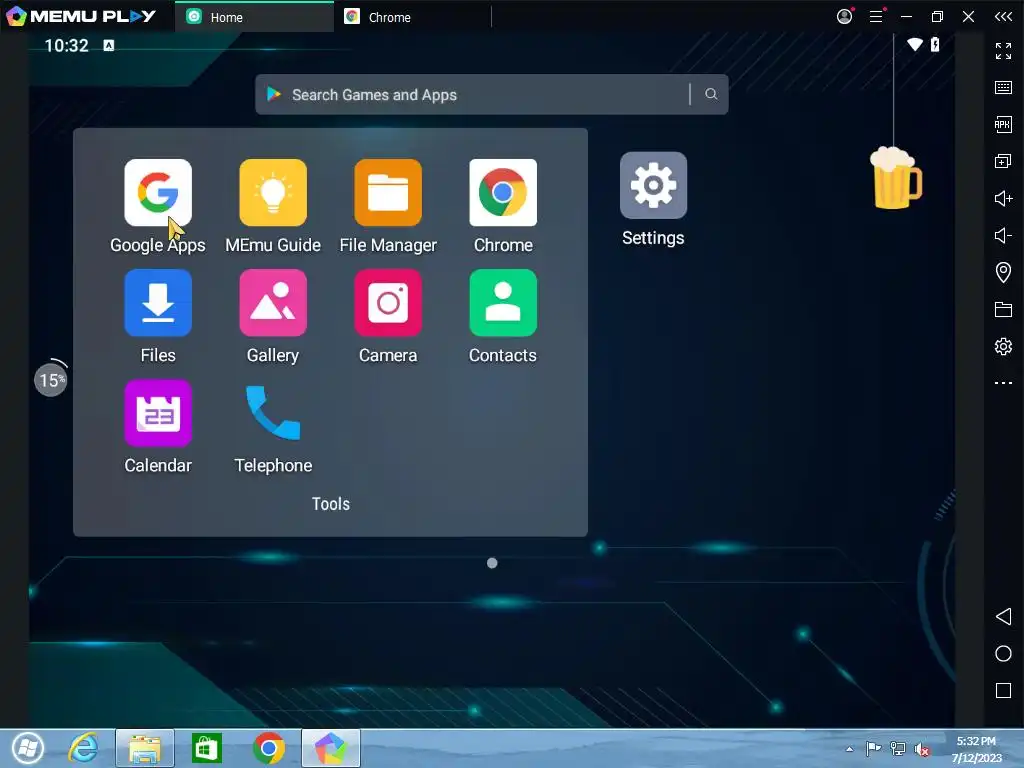Decrease volume using sidebar speaker minus
The height and width of the screenshot is (768, 1024).
click(x=1003, y=235)
